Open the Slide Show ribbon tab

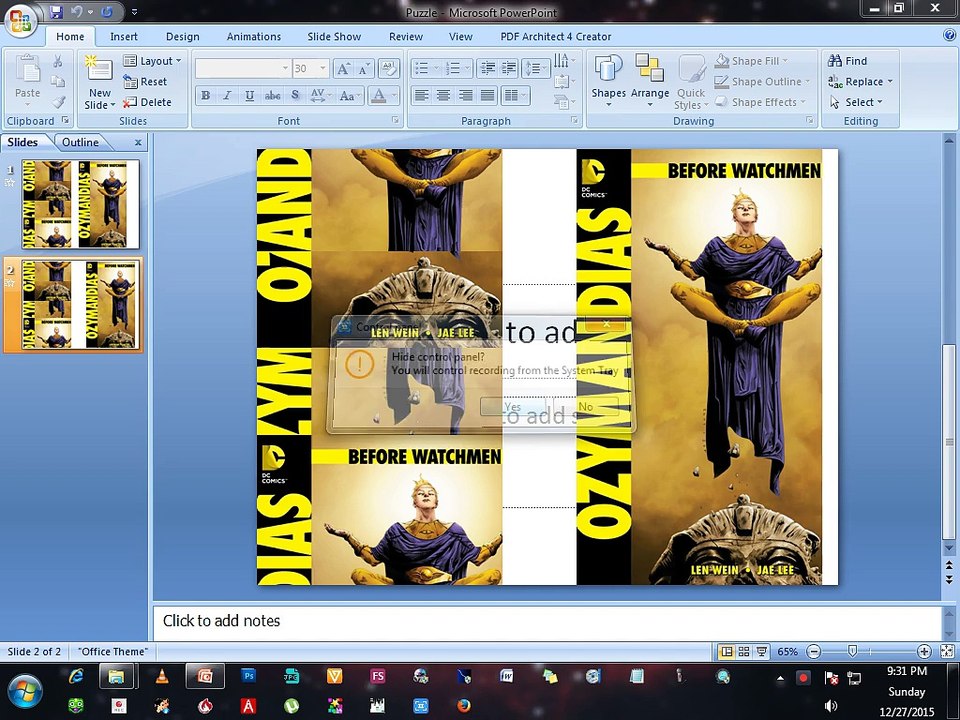tap(334, 37)
